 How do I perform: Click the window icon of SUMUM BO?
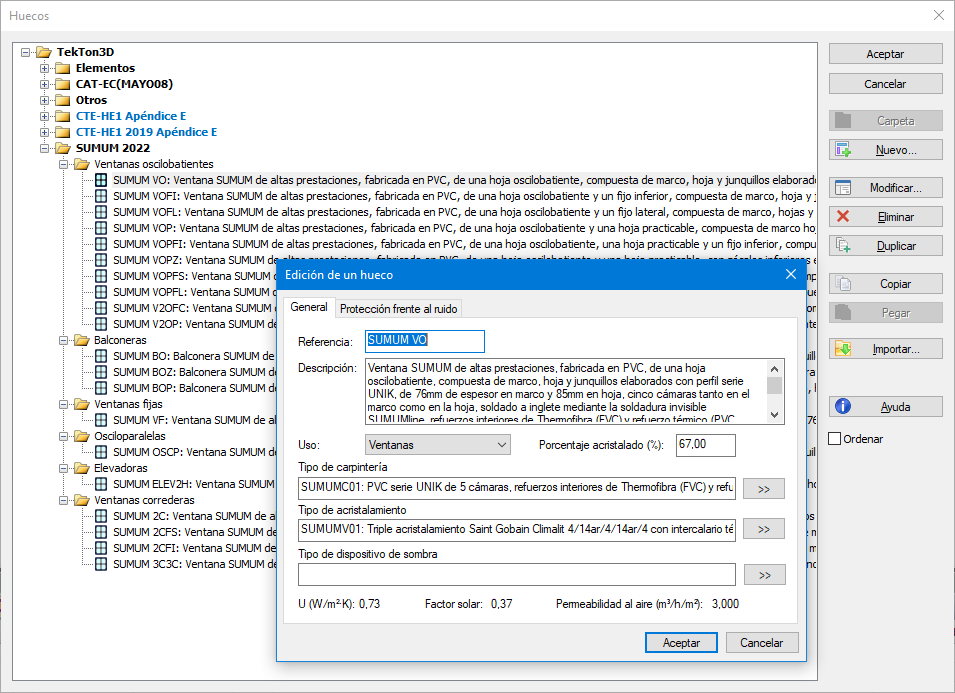pyautogui.click(x=101, y=356)
